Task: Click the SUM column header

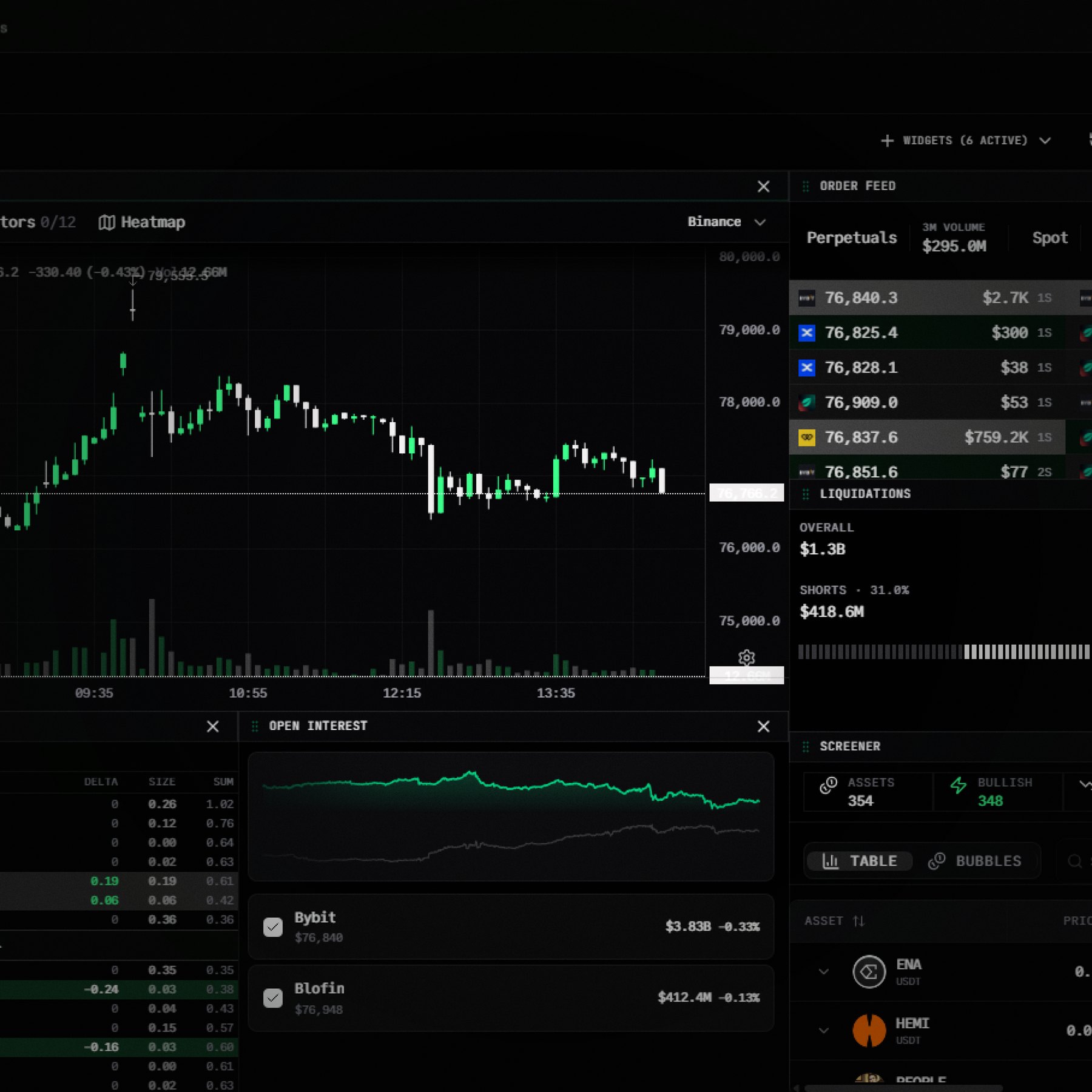Action: click(x=223, y=782)
